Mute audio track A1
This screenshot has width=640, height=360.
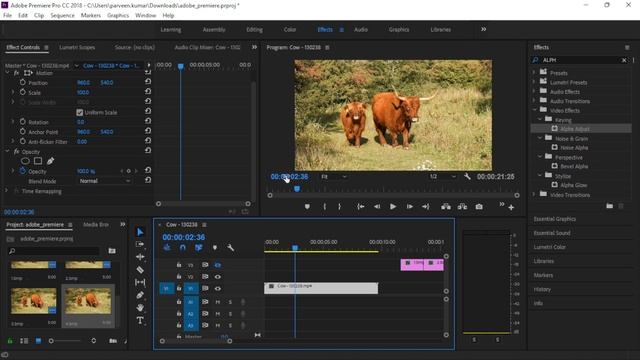click(218, 302)
